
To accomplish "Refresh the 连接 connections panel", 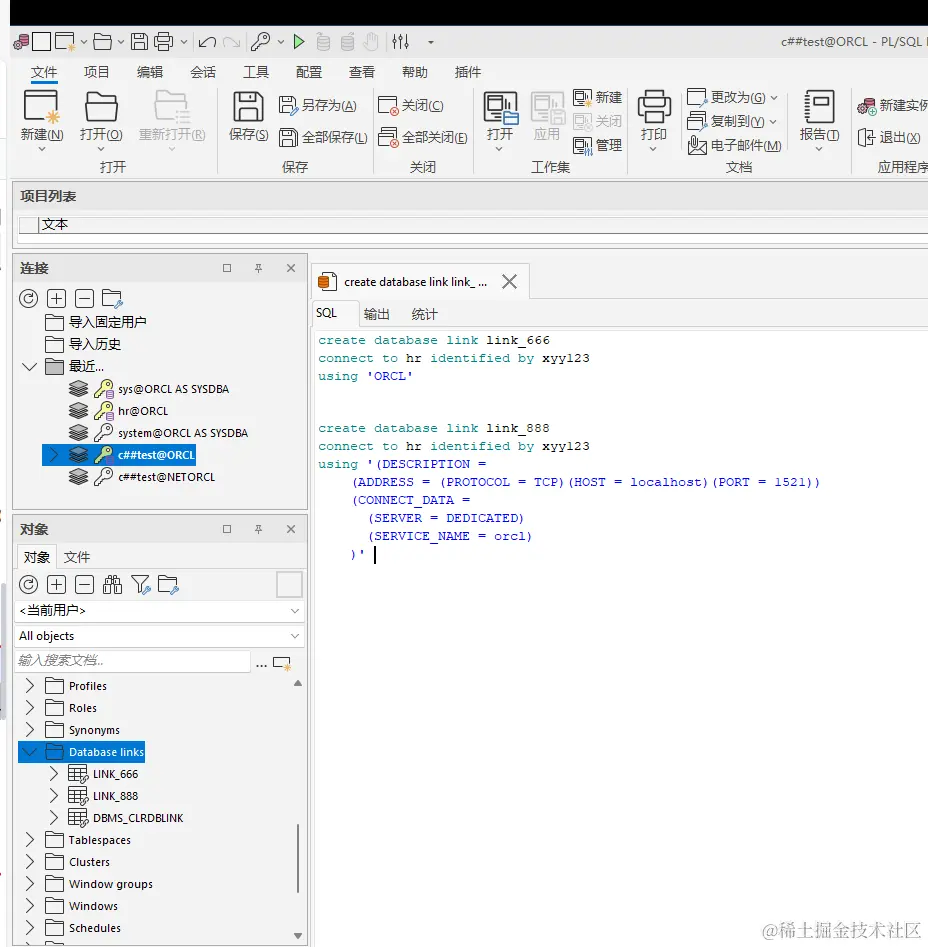I will pyautogui.click(x=28, y=298).
